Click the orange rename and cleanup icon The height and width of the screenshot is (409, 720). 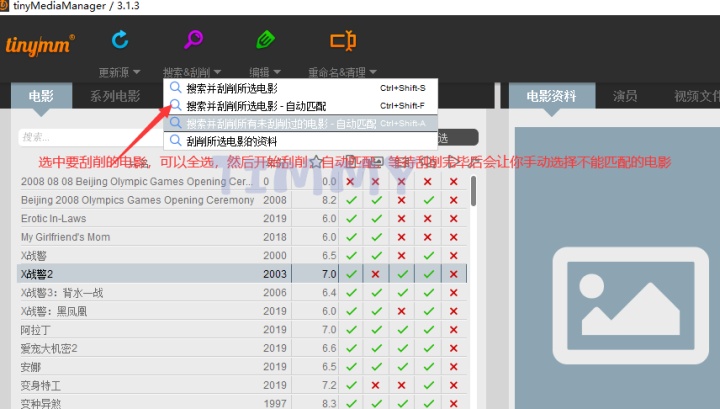point(343,40)
